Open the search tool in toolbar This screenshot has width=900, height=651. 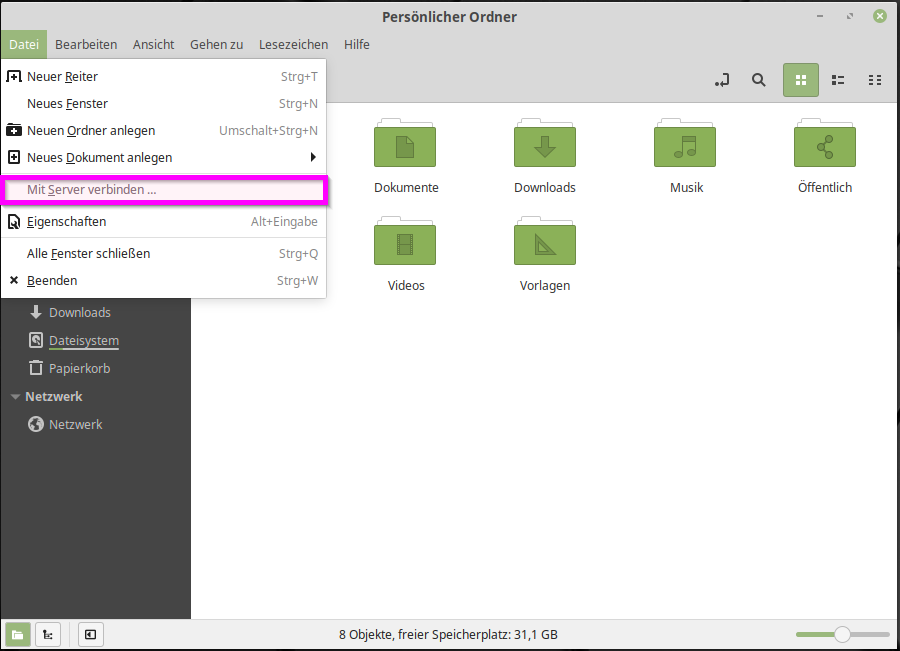point(759,80)
